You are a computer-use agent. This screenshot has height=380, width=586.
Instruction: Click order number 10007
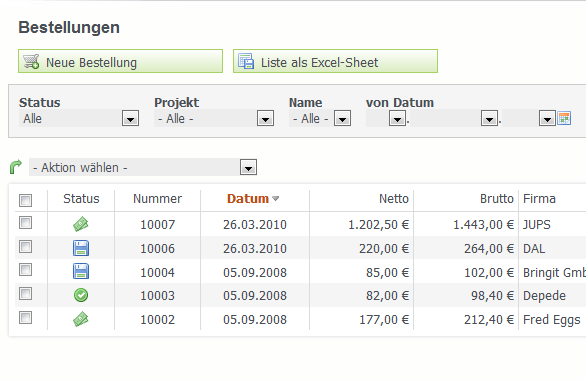point(157,225)
